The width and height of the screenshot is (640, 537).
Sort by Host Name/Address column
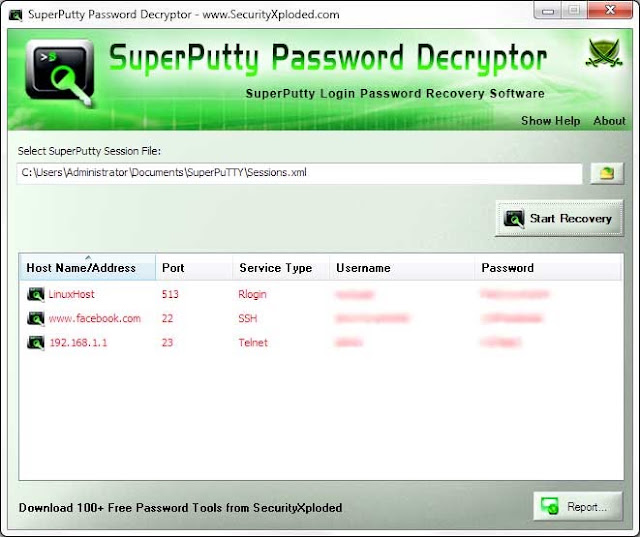coord(87,268)
